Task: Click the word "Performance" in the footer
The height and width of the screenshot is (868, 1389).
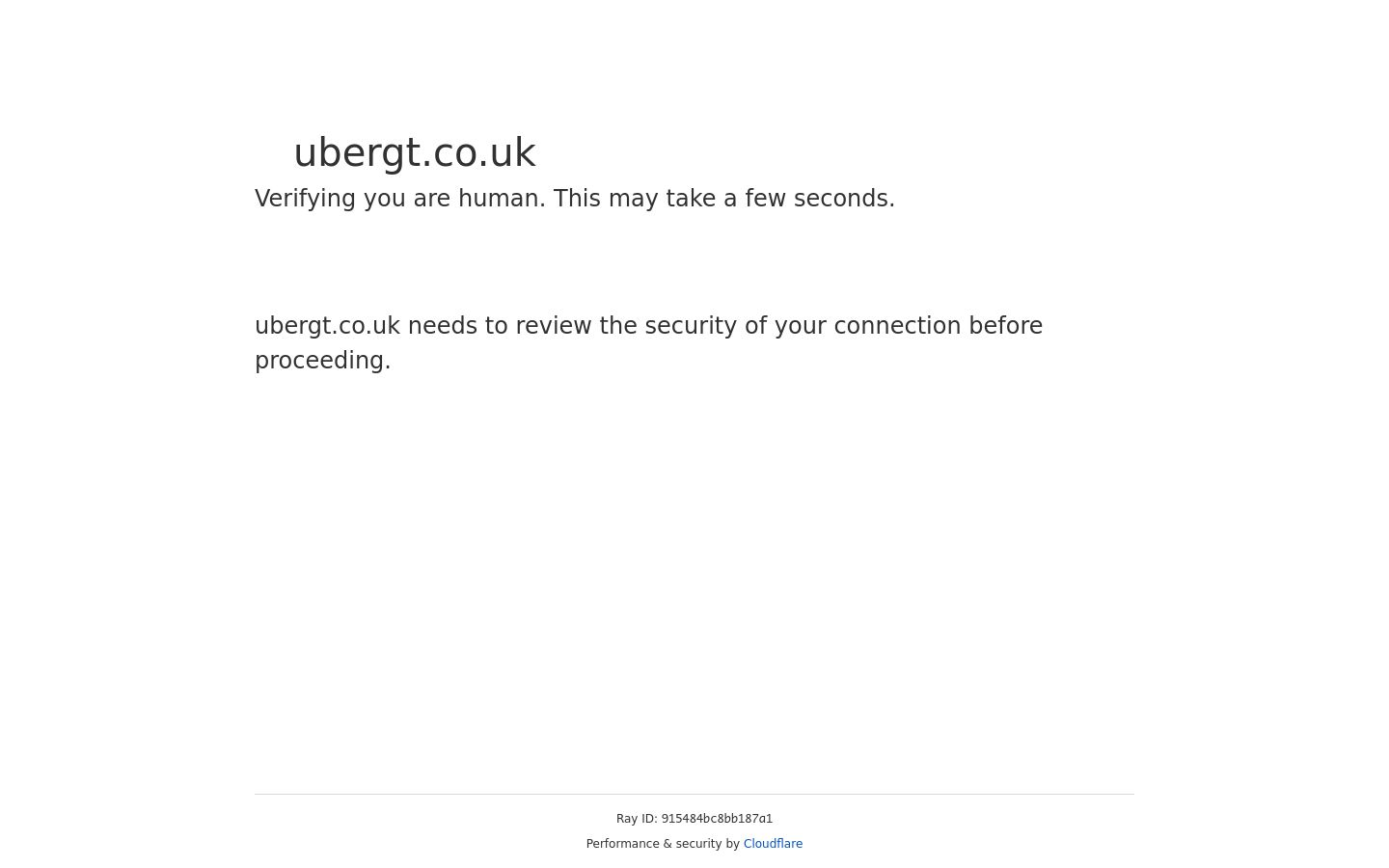Action: [x=622, y=844]
